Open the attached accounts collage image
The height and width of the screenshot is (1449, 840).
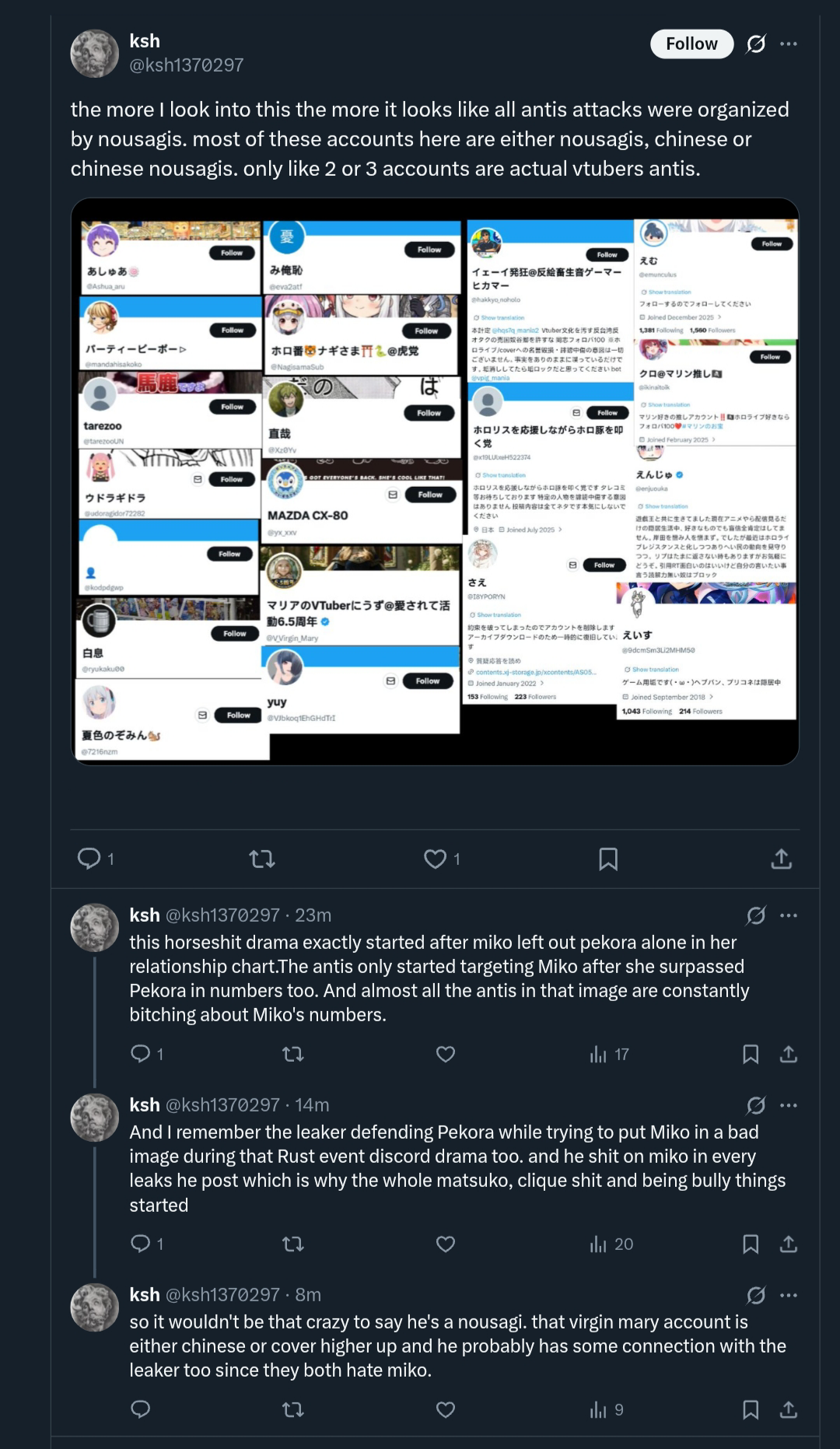click(x=435, y=481)
